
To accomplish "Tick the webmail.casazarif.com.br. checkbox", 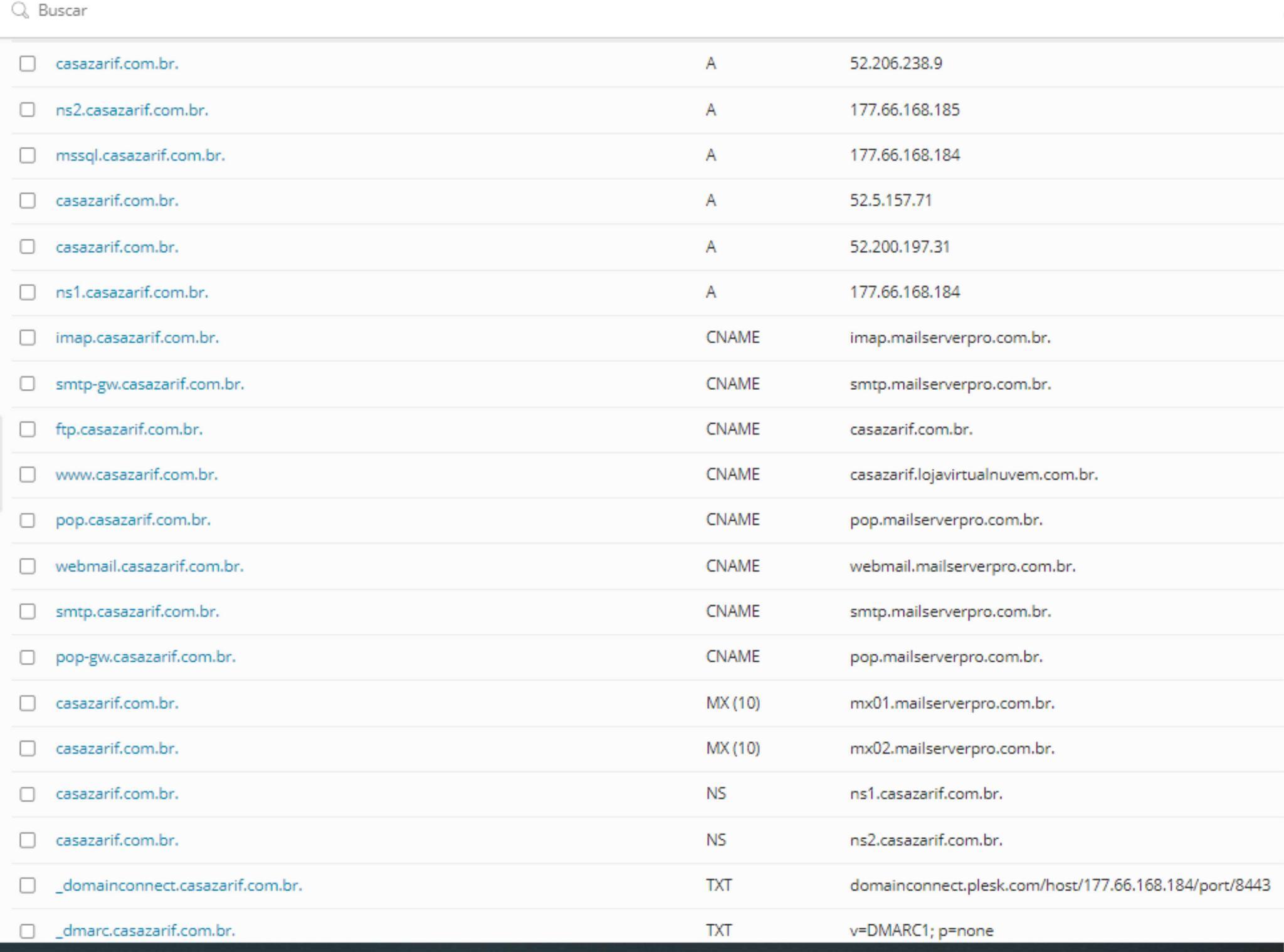I will point(28,567).
